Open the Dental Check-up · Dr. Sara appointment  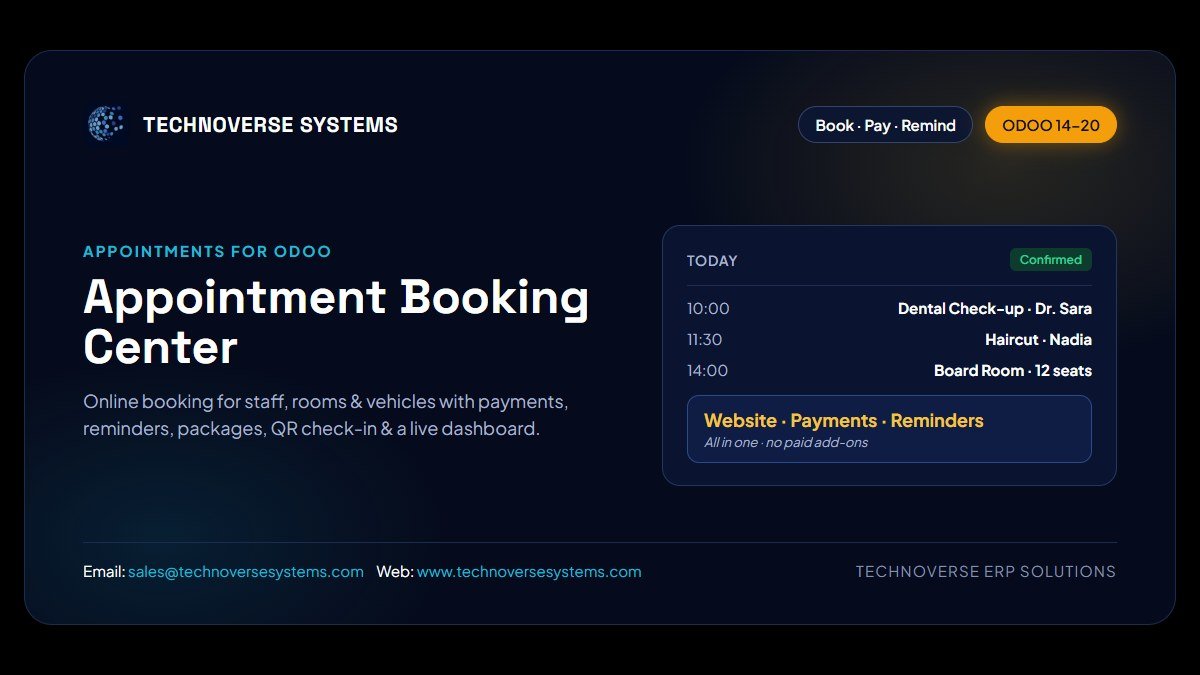coord(995,309)
